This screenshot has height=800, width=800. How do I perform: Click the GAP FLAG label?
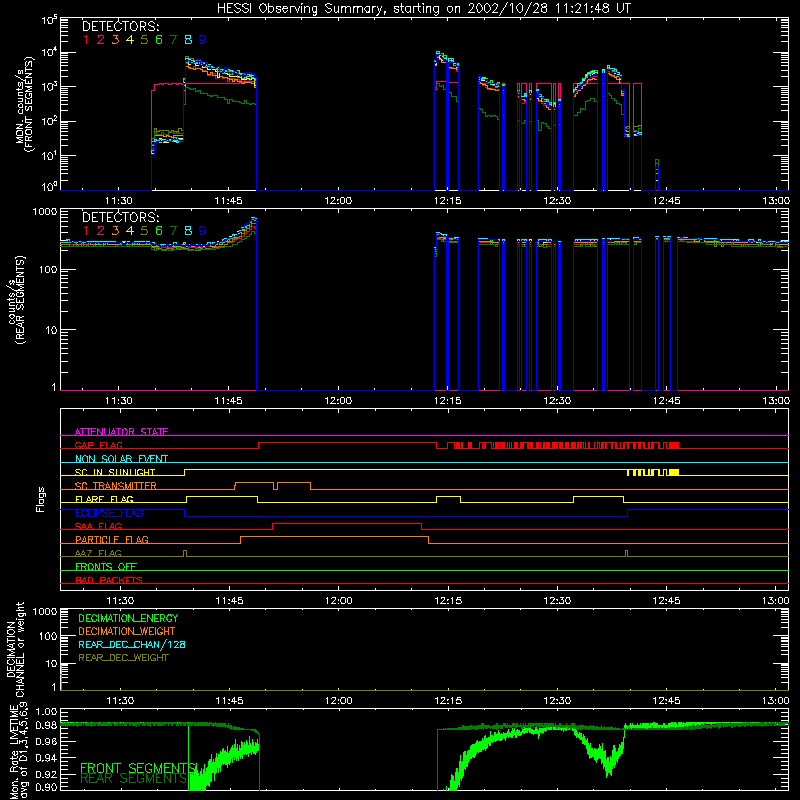pos(98,445)
